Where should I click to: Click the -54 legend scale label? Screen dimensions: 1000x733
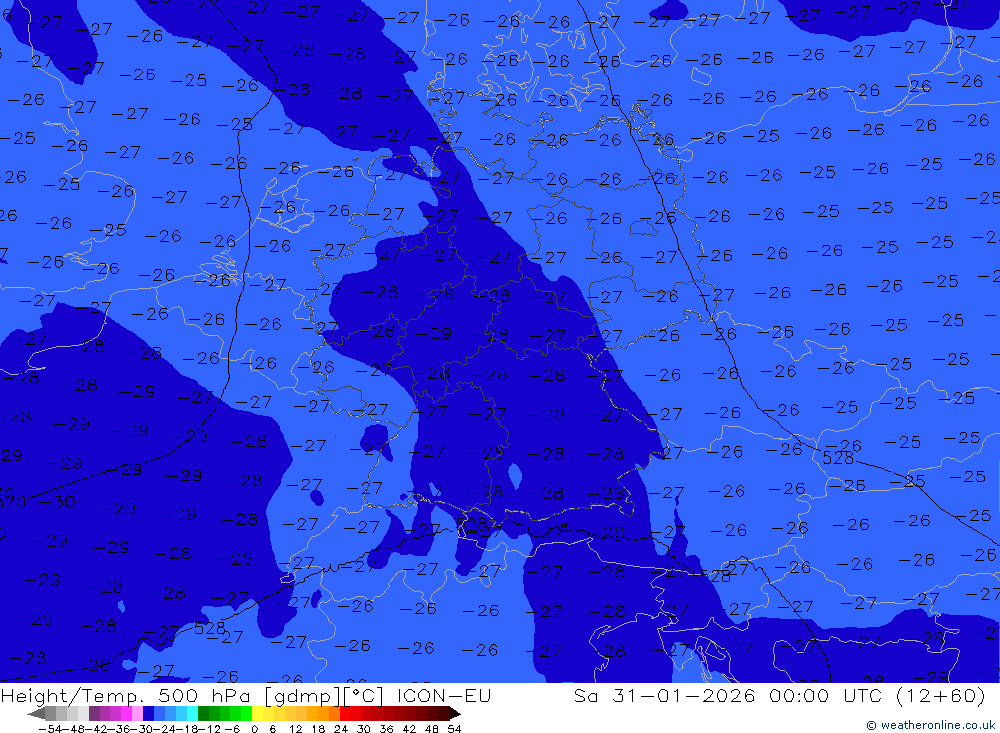coord(50,729)
